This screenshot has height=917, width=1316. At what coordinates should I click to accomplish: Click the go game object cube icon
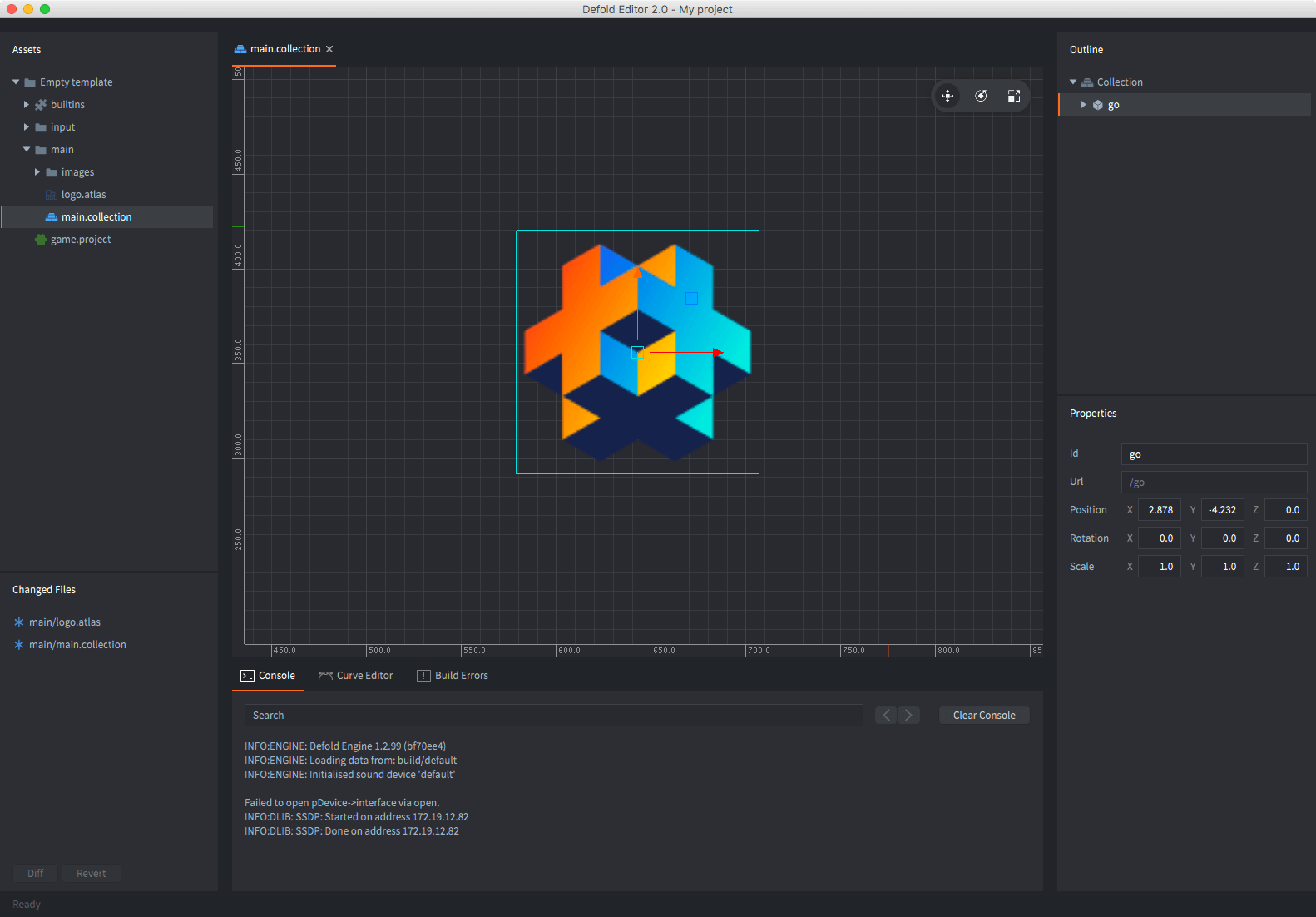point(1098,105)
